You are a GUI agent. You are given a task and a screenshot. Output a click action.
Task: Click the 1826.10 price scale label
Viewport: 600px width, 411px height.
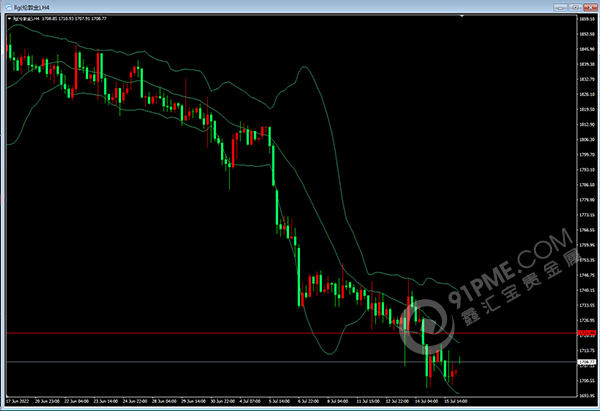coord(587,94)
